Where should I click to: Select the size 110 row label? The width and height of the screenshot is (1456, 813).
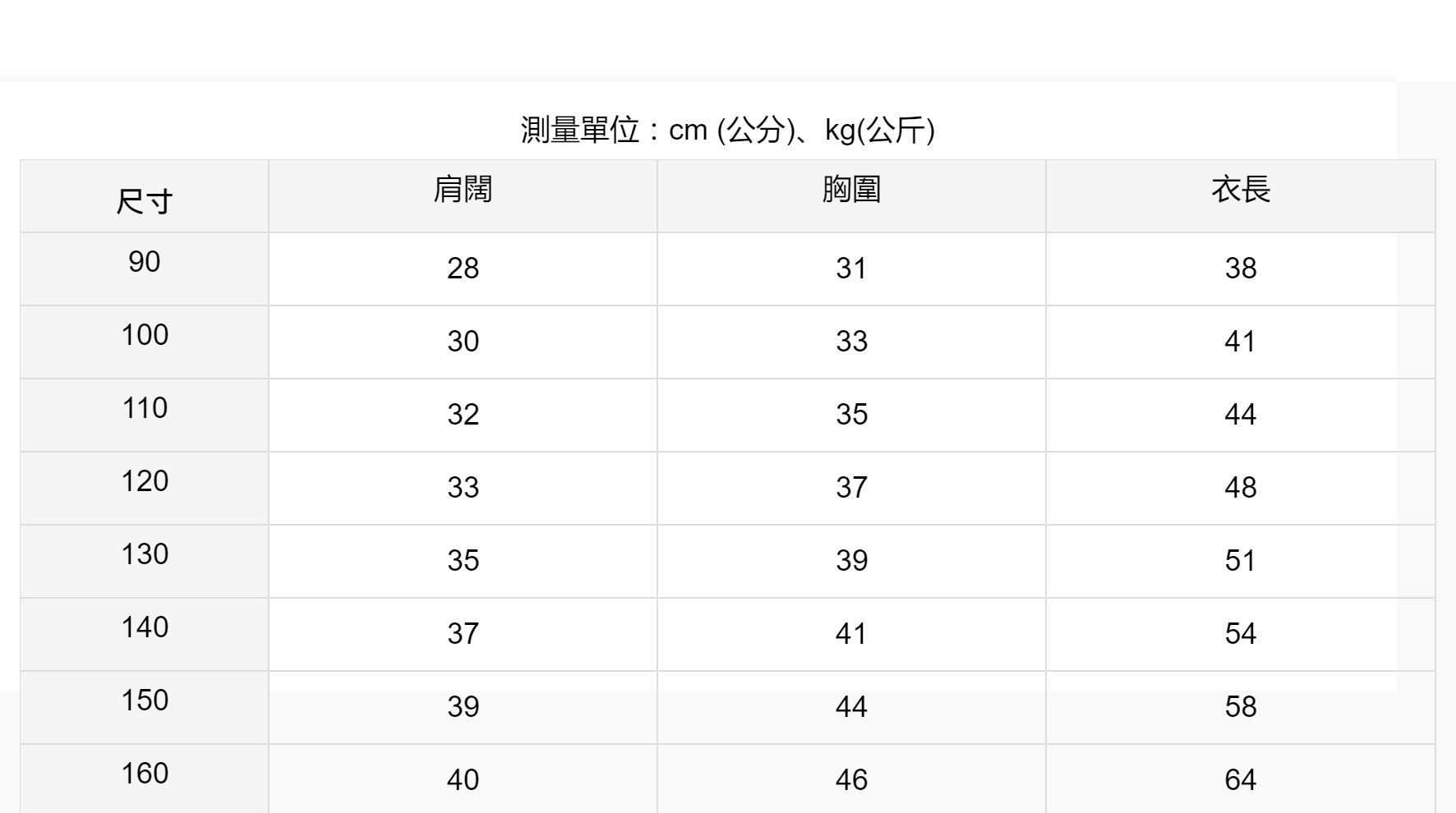144,408
